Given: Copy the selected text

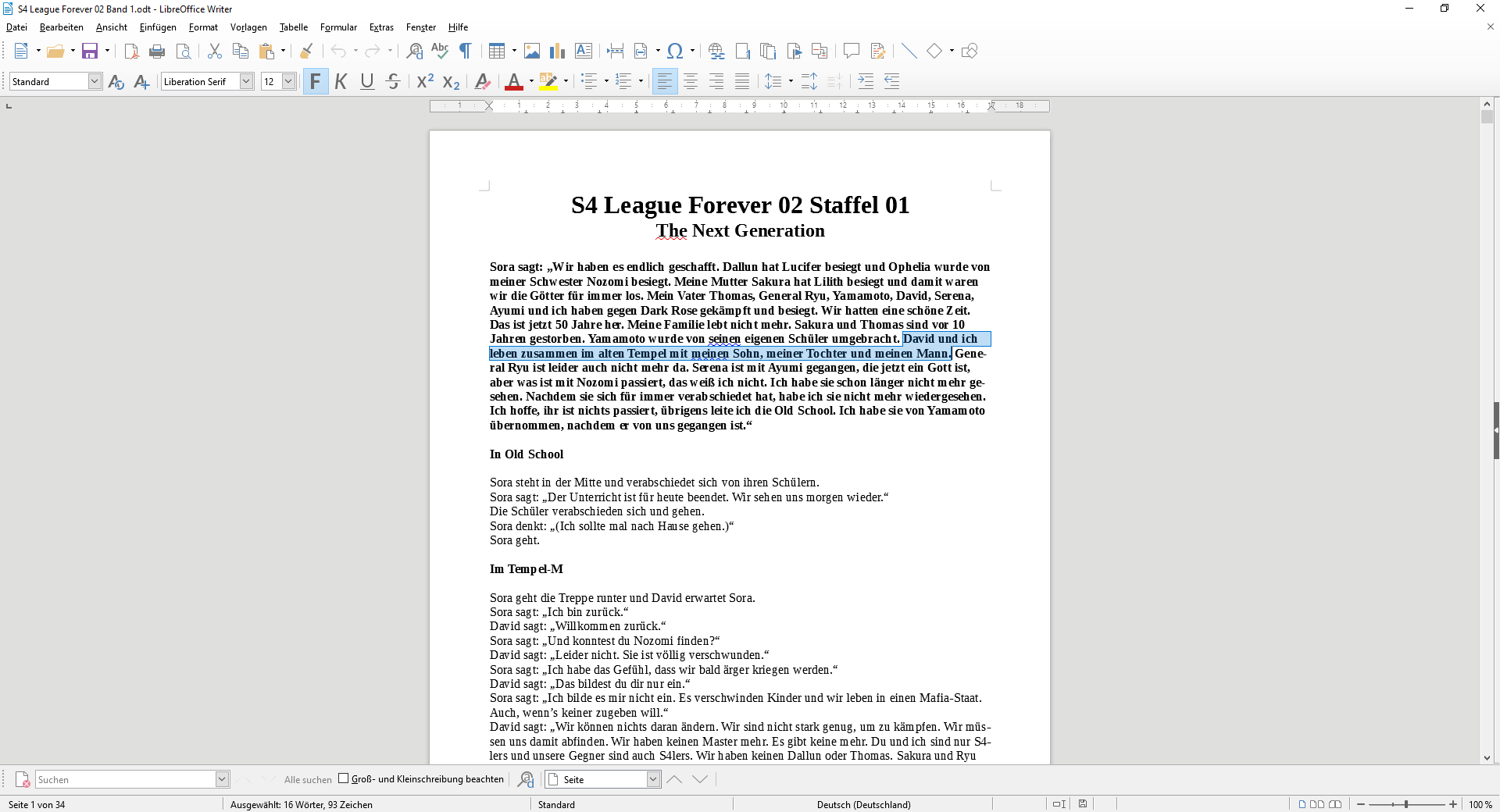Looking at the screenshot, I should [241, 52].
